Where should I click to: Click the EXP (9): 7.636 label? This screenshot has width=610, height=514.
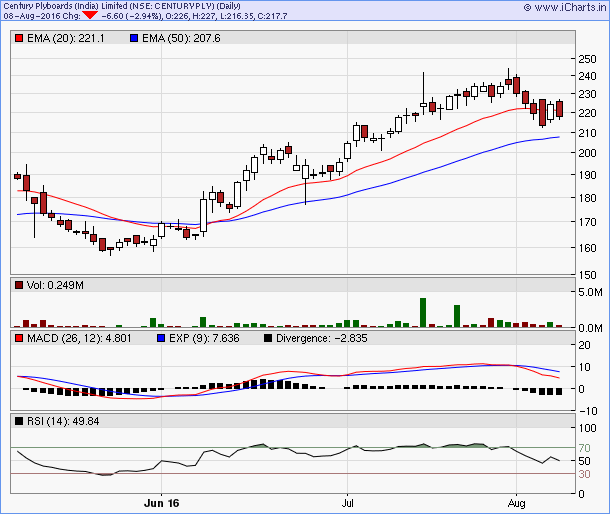(204, 338)
